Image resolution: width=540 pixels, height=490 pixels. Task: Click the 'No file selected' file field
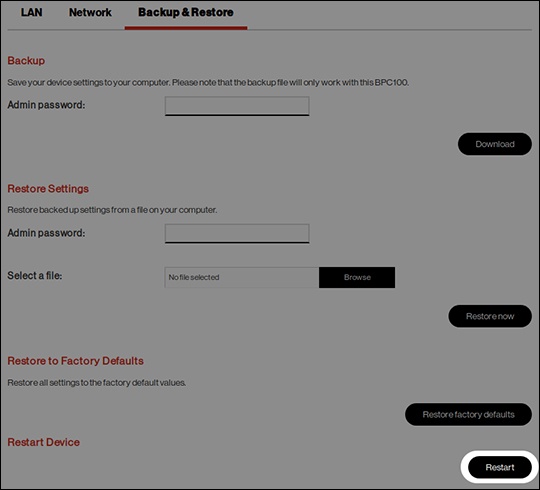click(242, 277)
